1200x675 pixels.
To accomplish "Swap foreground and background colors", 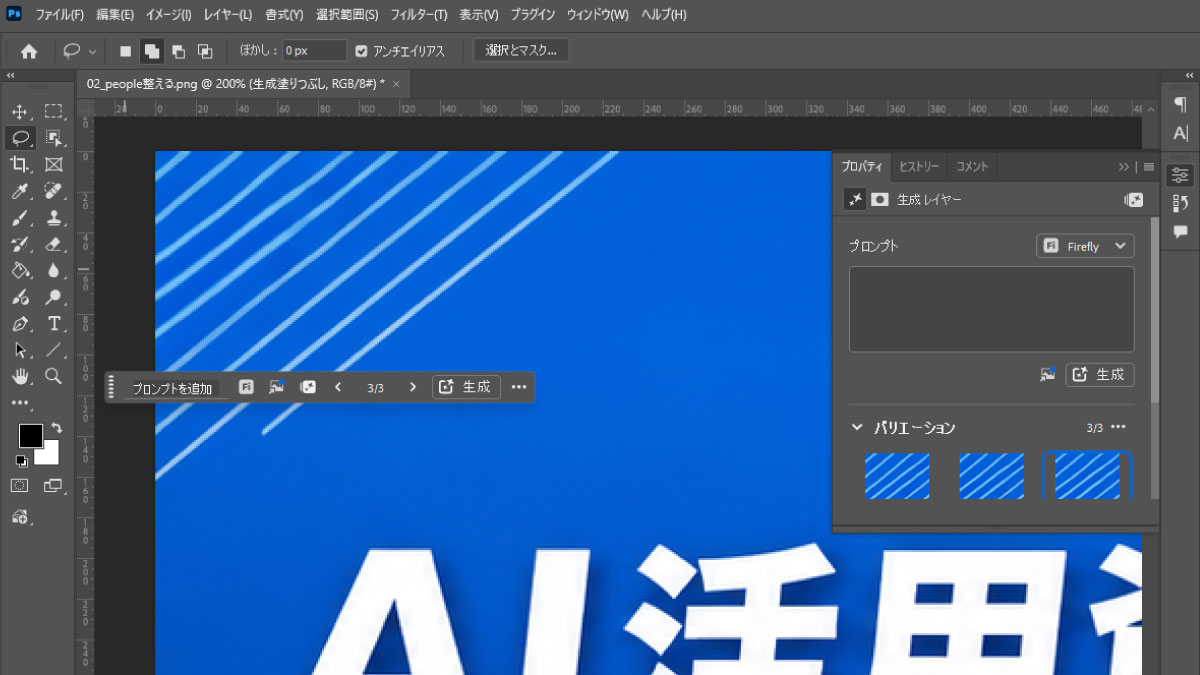I will (x=56, y=427).
